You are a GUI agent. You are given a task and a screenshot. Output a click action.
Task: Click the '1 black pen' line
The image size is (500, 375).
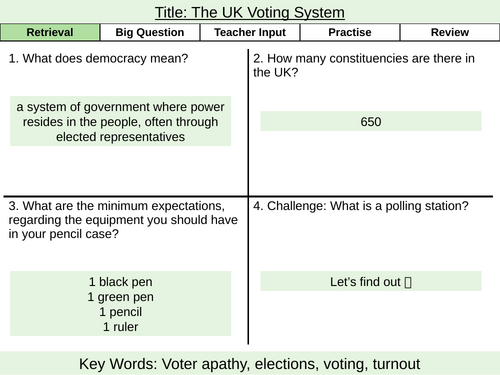pos(120,282)
